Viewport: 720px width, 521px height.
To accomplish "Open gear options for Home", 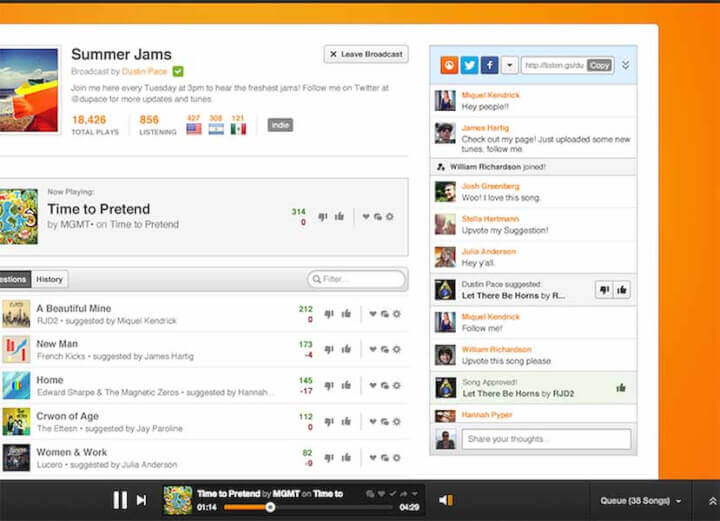I will (397, 386).
